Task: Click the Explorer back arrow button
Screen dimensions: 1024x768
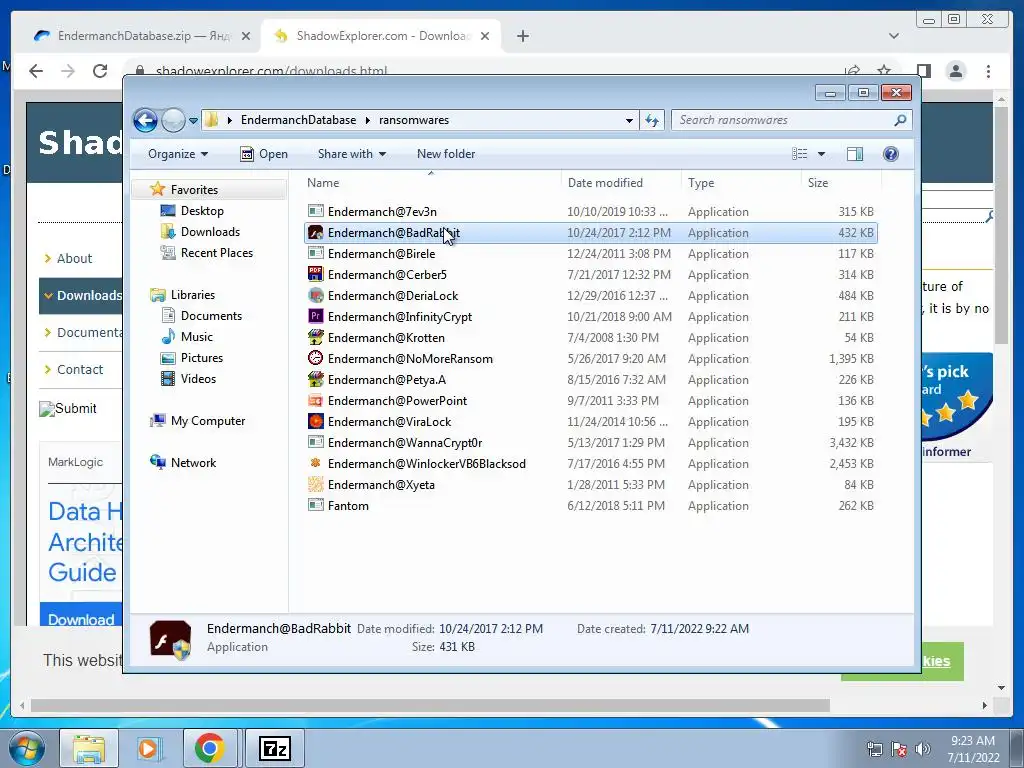Action: [x=145, y=120]
